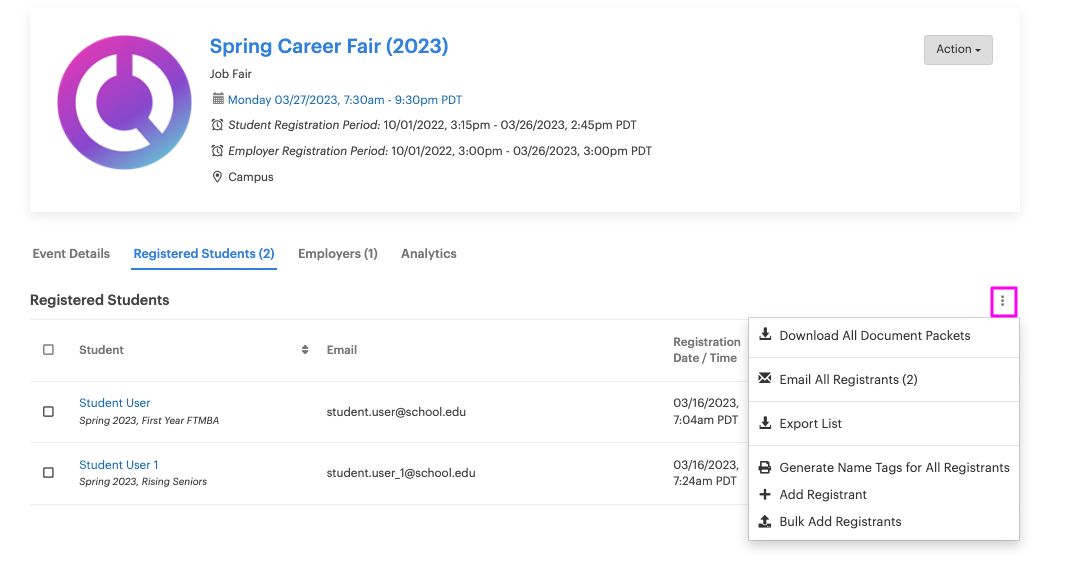The image size is (1090, 567).
Task: Open the Student User 1 profile link
Action: (x=119, y=465)
